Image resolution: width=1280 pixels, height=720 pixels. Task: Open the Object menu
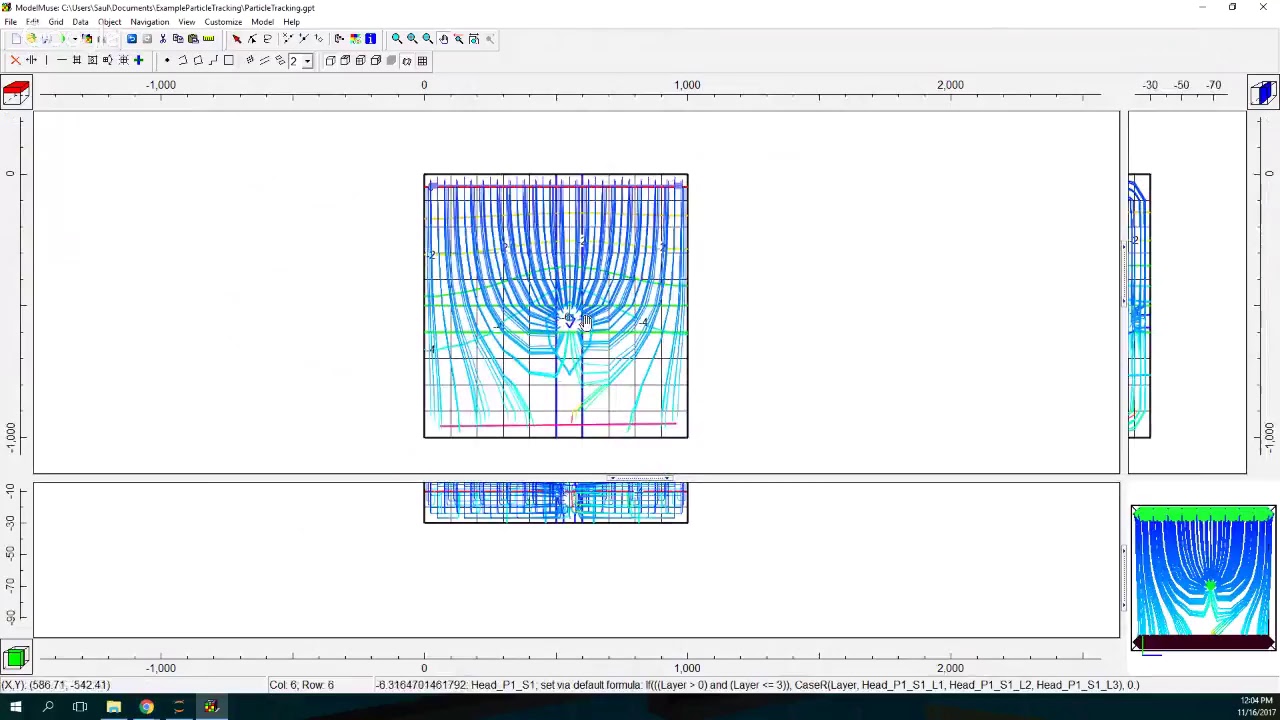click(x=109, y=22)
